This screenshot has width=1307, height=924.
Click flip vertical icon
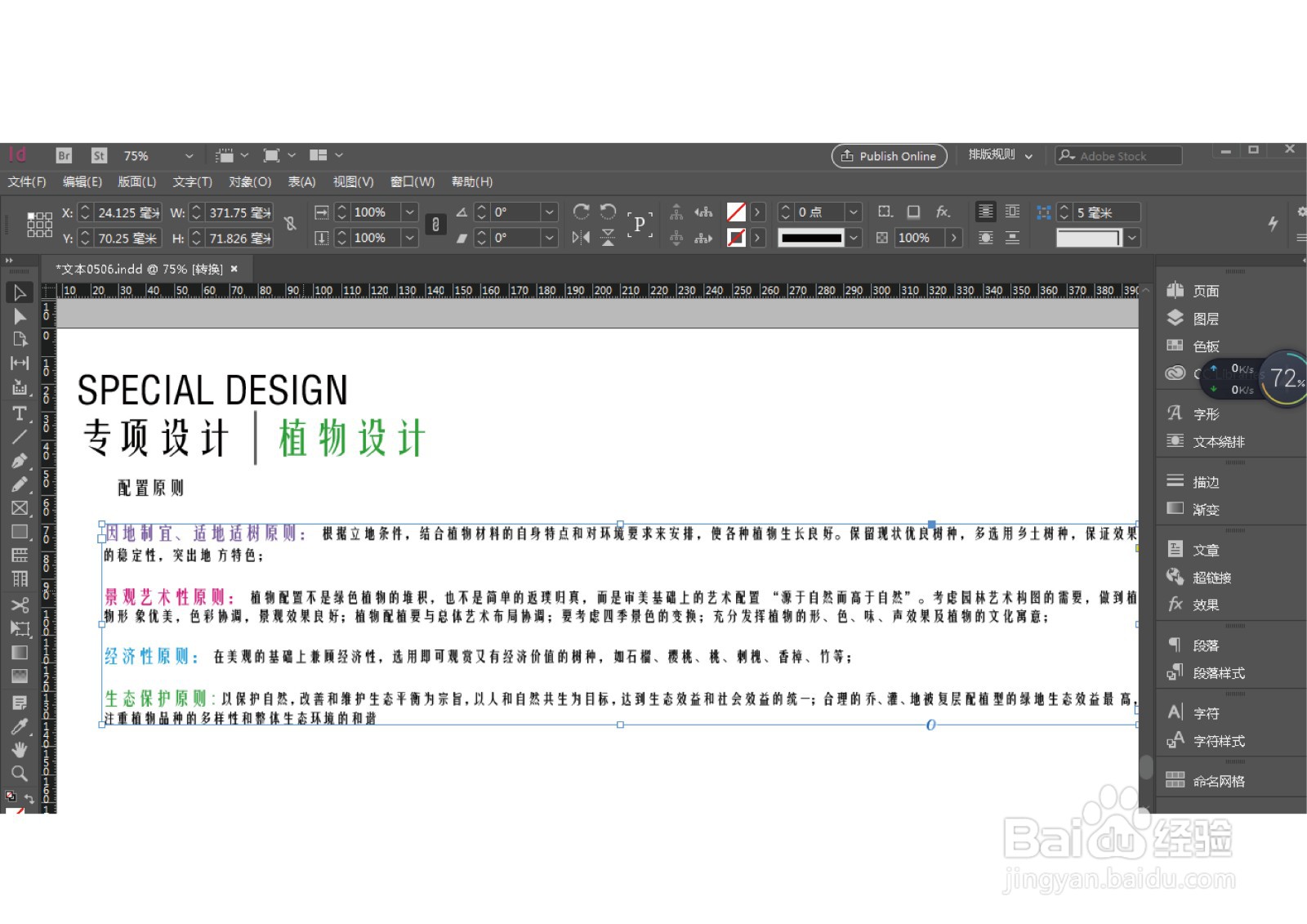(608, 237)
